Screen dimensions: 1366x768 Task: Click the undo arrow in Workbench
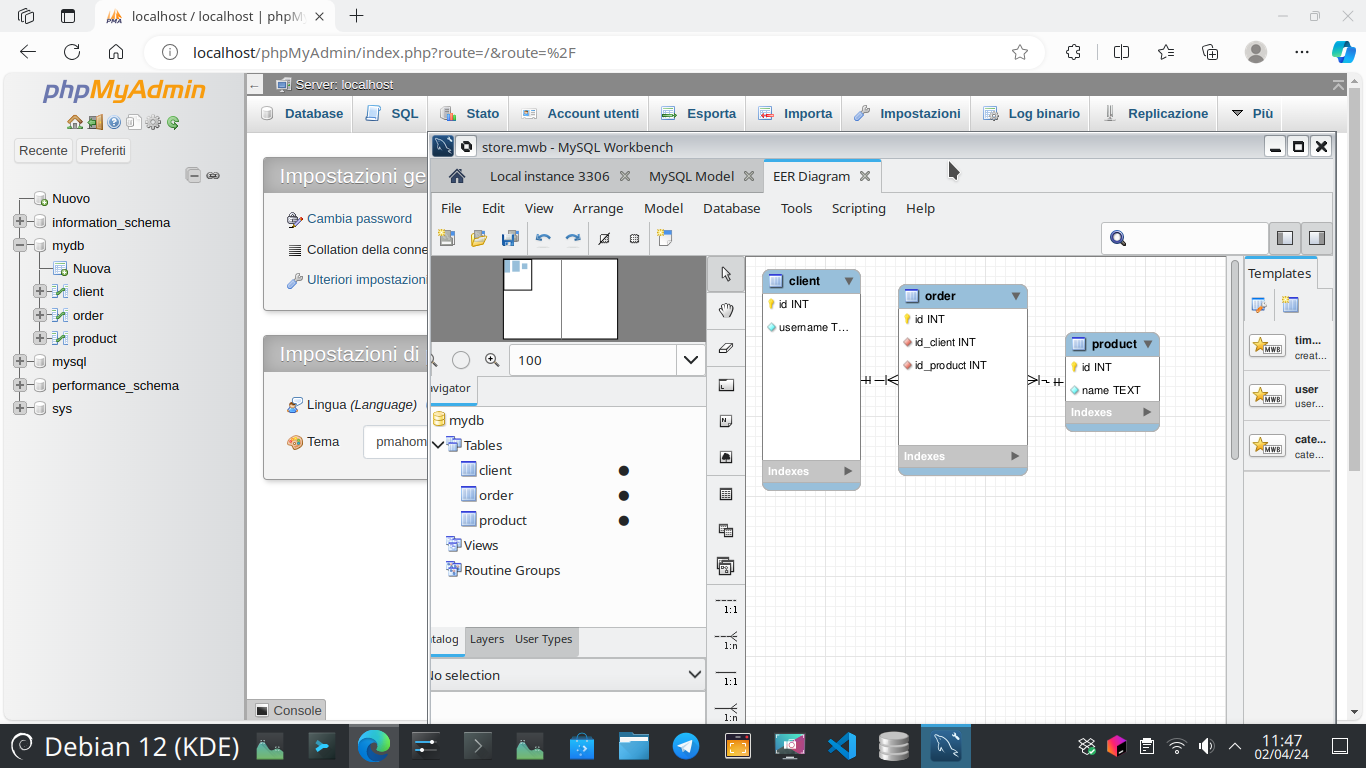[543, 238]
